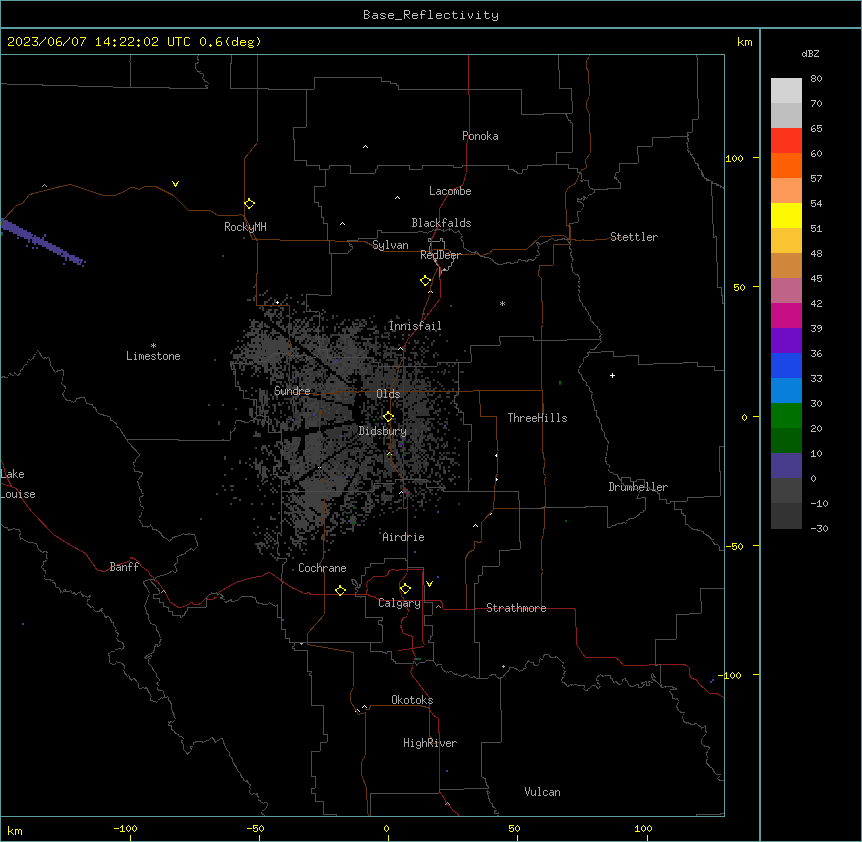Click the pink 45-42 dBZ legend swatch
862x842 pixels.
point(786,291)
